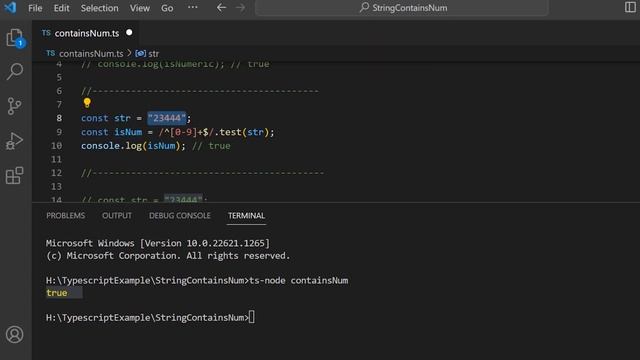This screenshot has width=640, height=360.
Task: Click the selected string "23444" on line 8
Action: tap(167, 118)
